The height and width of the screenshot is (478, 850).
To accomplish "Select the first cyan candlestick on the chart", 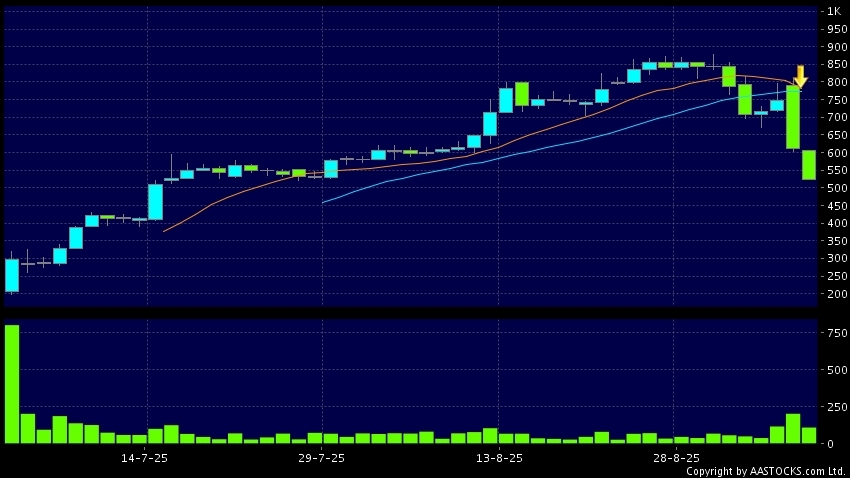I will point(12,275).
